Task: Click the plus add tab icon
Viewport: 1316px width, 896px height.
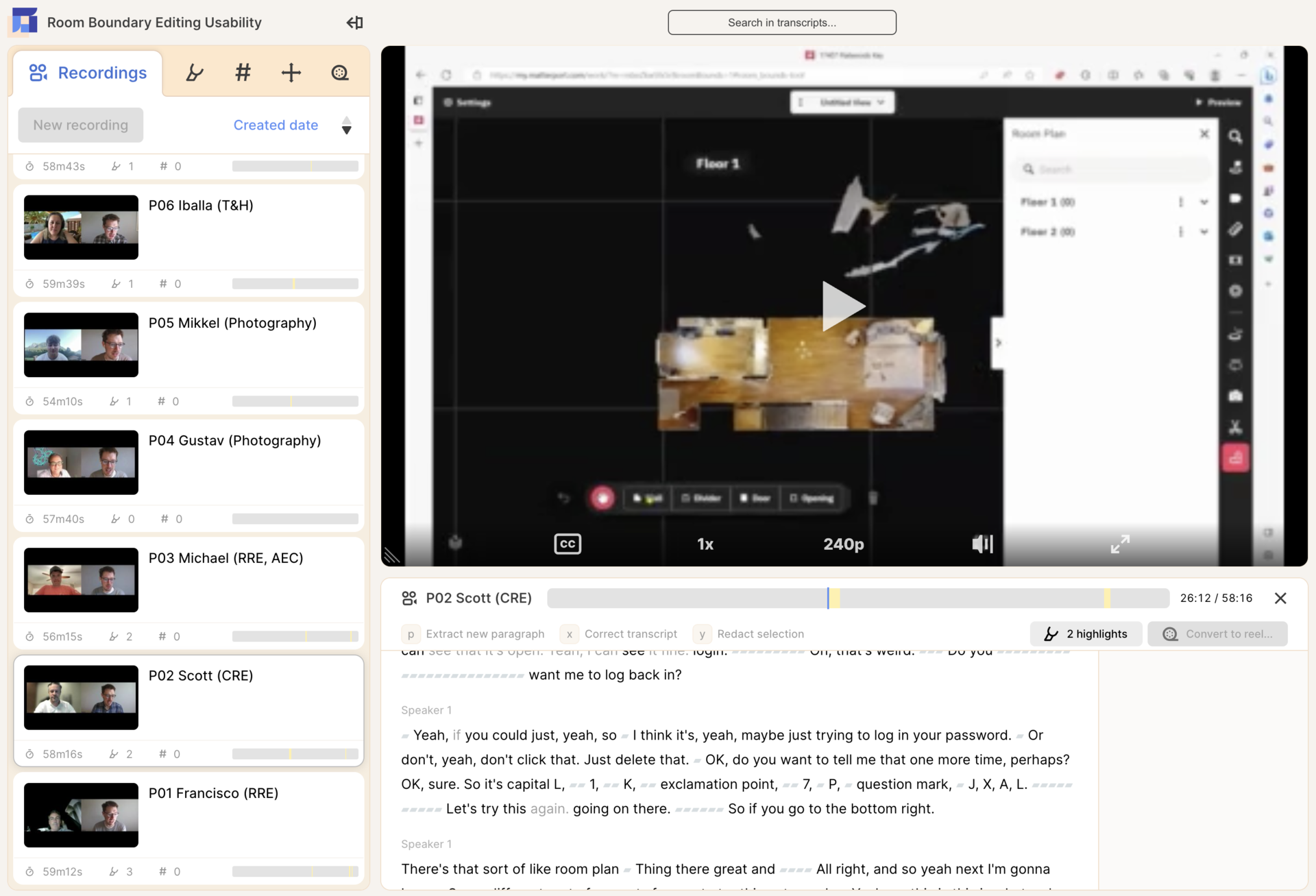Action: [x=291, y=73]
